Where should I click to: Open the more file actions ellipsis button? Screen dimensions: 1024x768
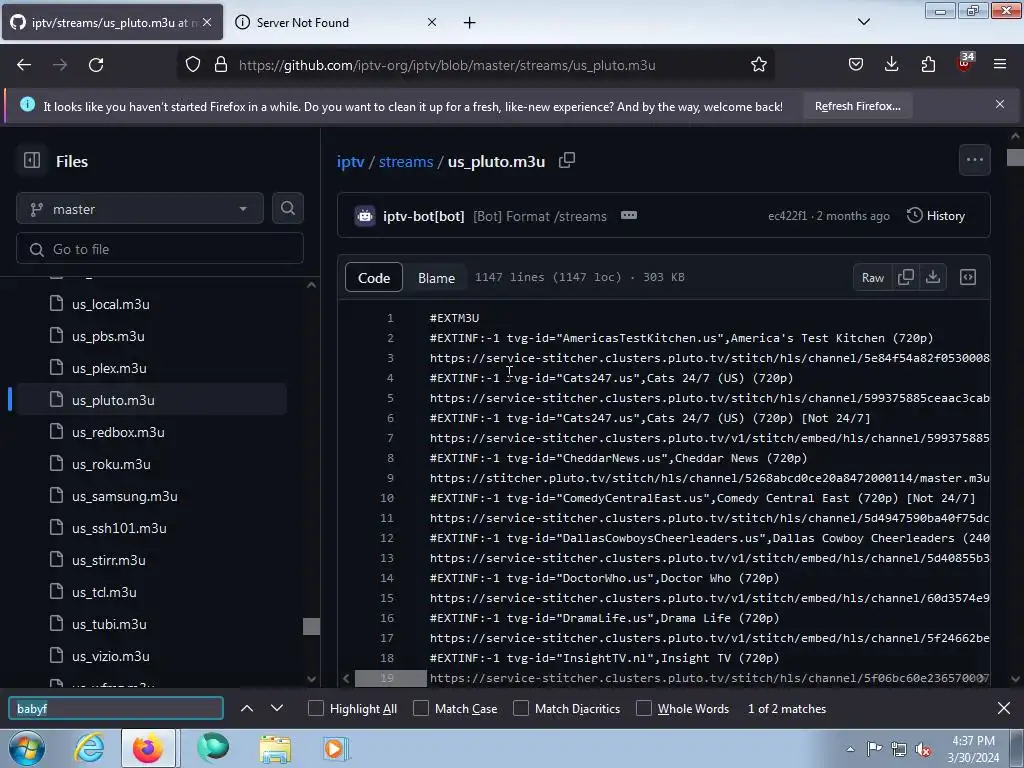pyautogui.click(x=974, y=160)
